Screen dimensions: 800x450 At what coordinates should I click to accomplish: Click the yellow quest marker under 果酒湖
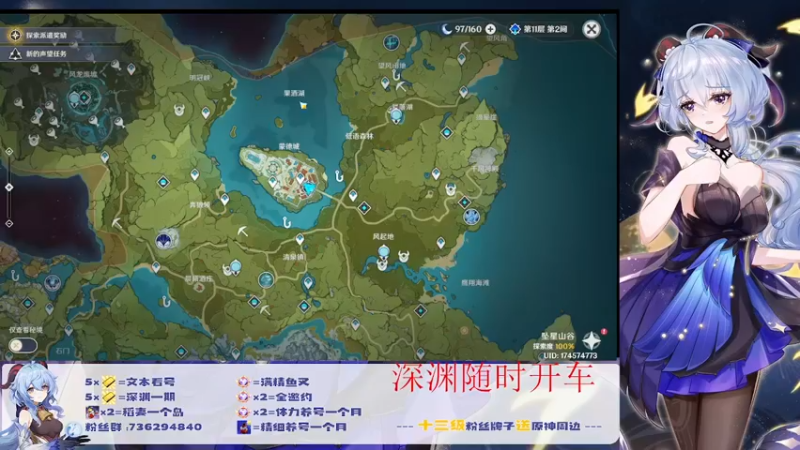[x=304, y=106]
